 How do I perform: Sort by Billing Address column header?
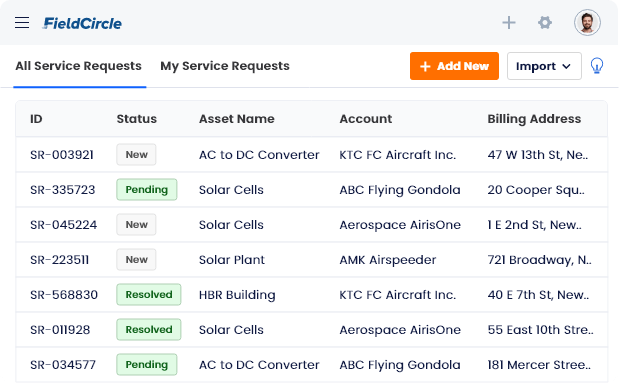pos(534,119)
